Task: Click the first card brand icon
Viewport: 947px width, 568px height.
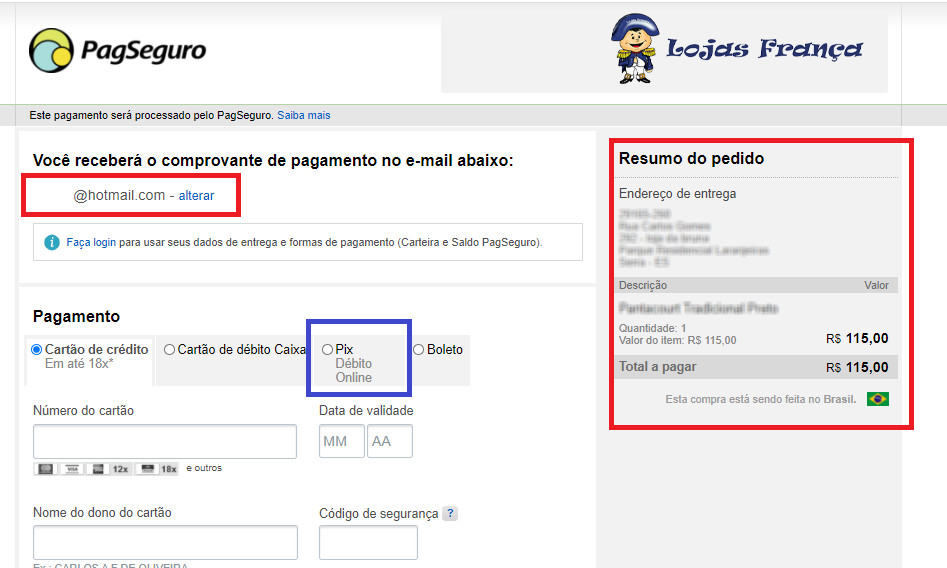Action: pos(46,469)
